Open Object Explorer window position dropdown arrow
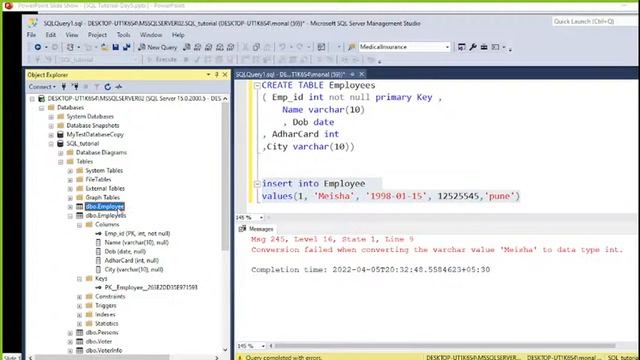Screen dimensions: 640x360 coord(208,75)
